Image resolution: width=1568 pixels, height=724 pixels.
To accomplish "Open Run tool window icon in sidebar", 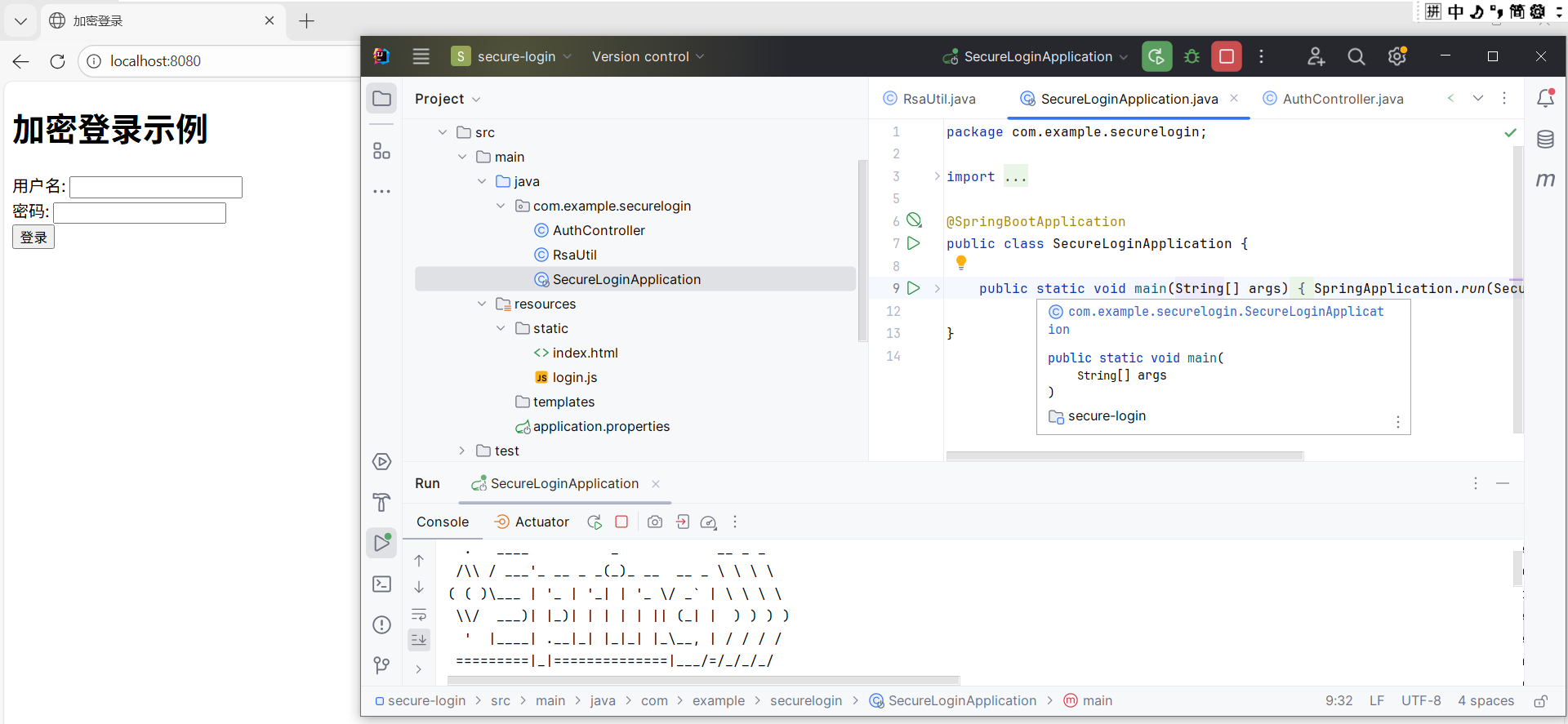I will point(381,543).
